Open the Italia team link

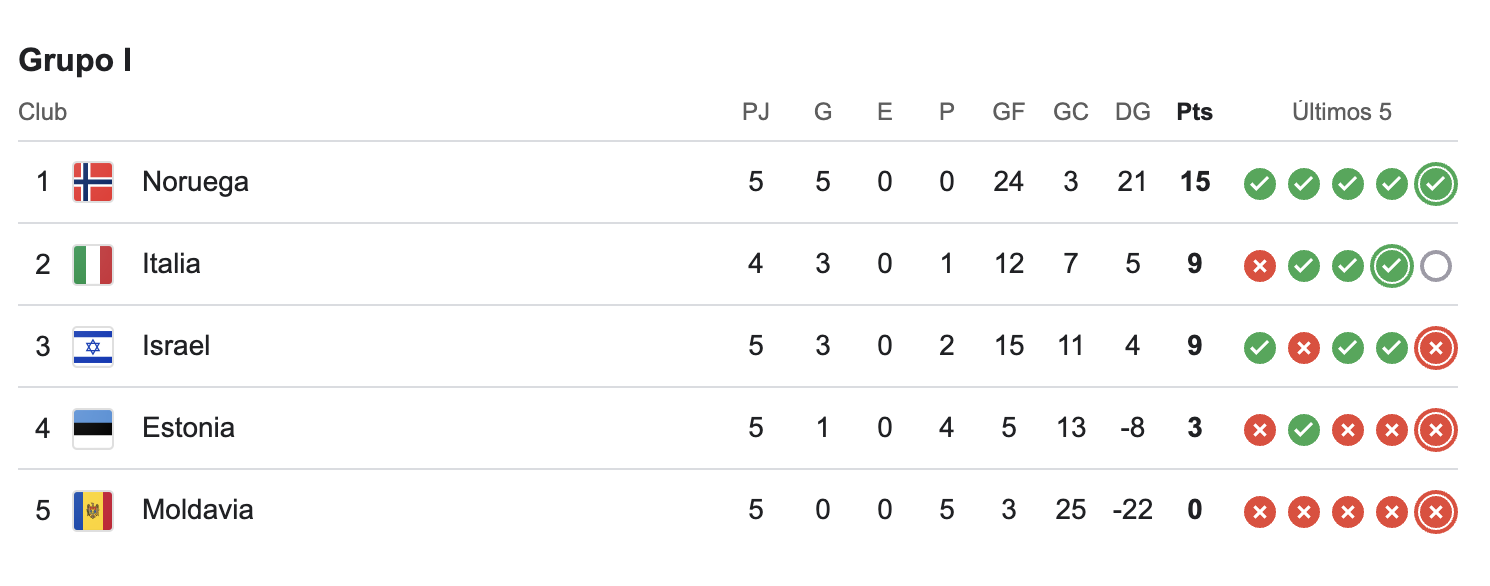pyautogui.click(x=171, y=264)
